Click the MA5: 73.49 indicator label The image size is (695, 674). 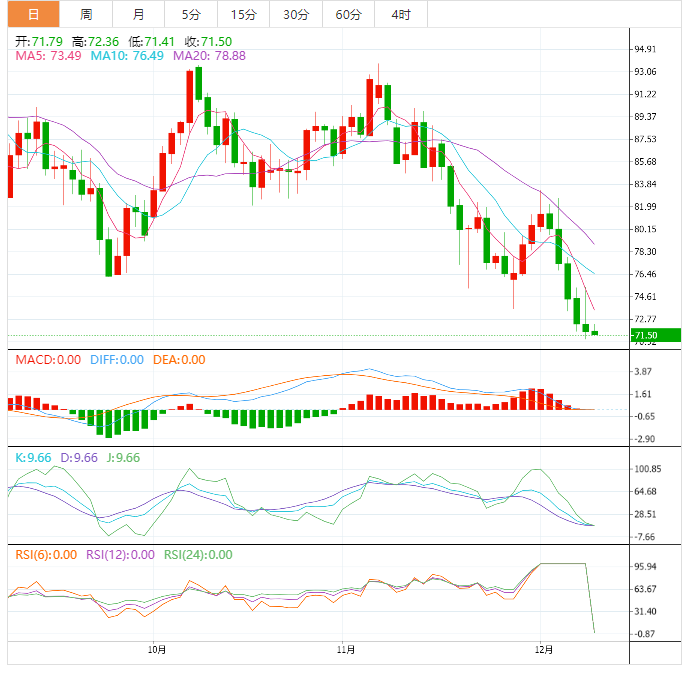pos(49,56)
